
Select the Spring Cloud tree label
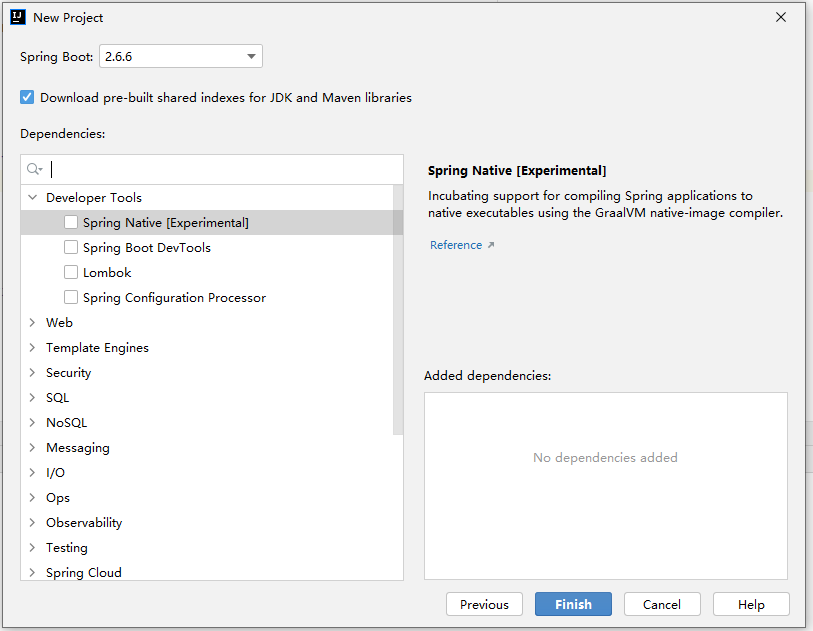click(84, 573)
